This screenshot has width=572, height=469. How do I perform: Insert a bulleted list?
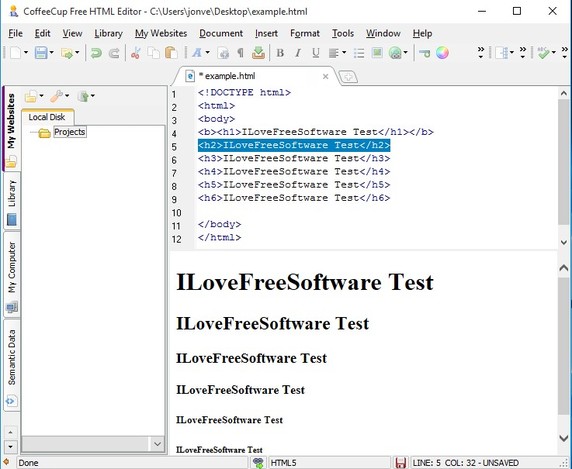pos(359,54)
